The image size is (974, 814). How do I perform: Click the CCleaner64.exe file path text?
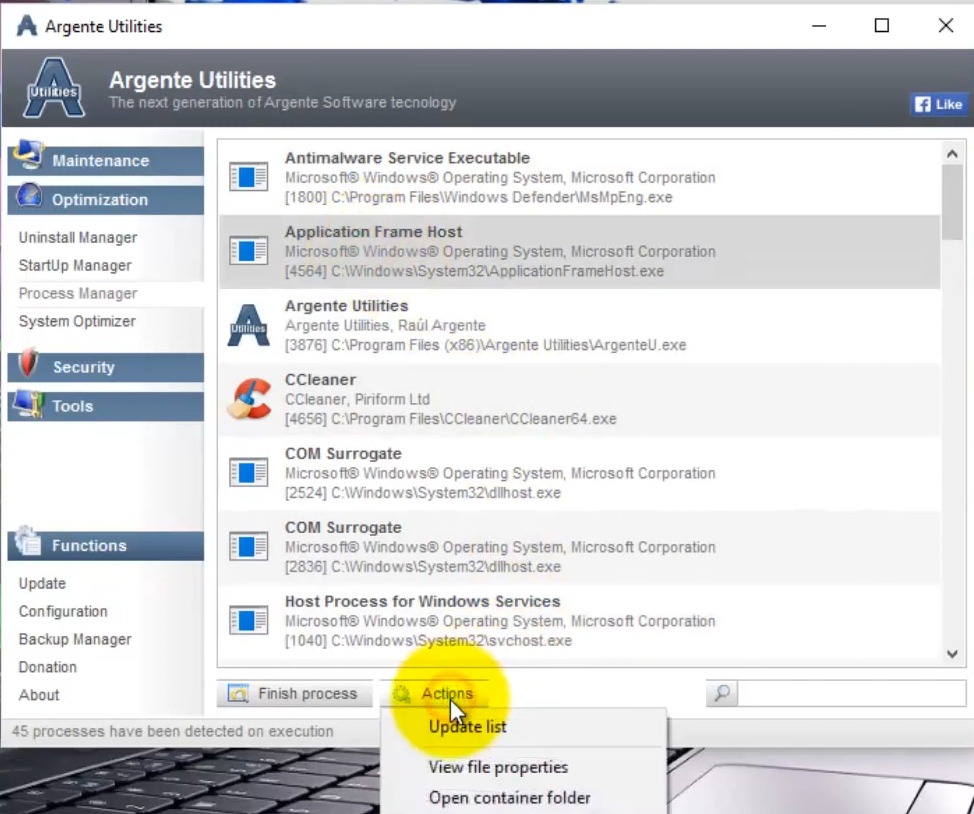[x=451, y=419]
